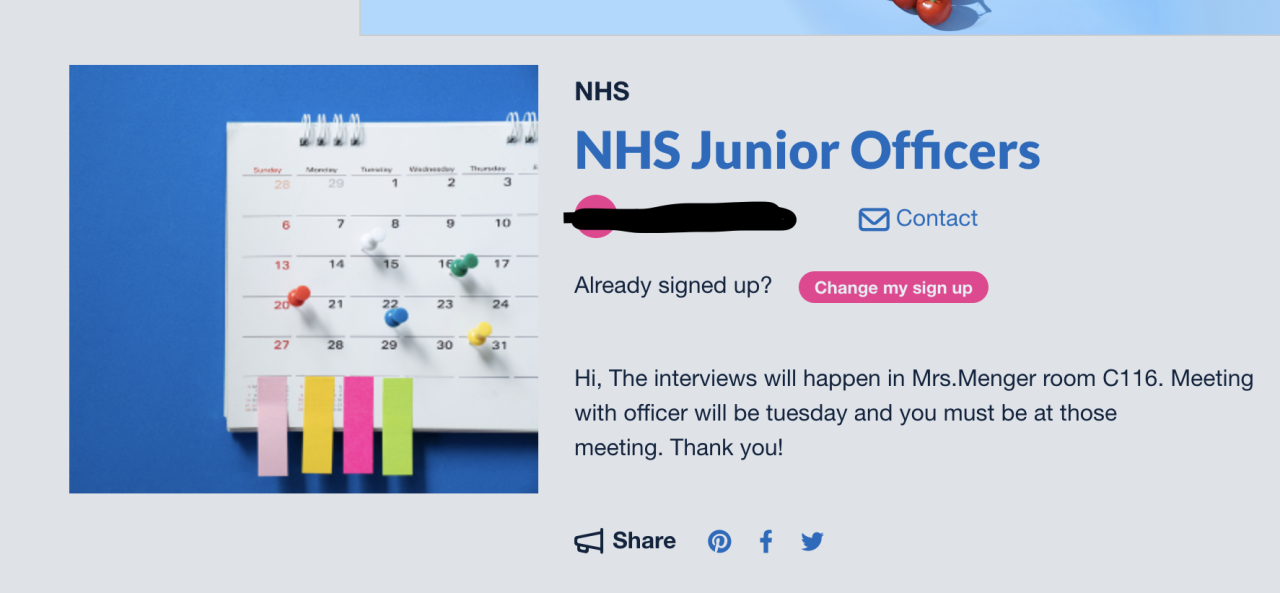Click the red pushpin on the calendar

click(x=298, y=296)
